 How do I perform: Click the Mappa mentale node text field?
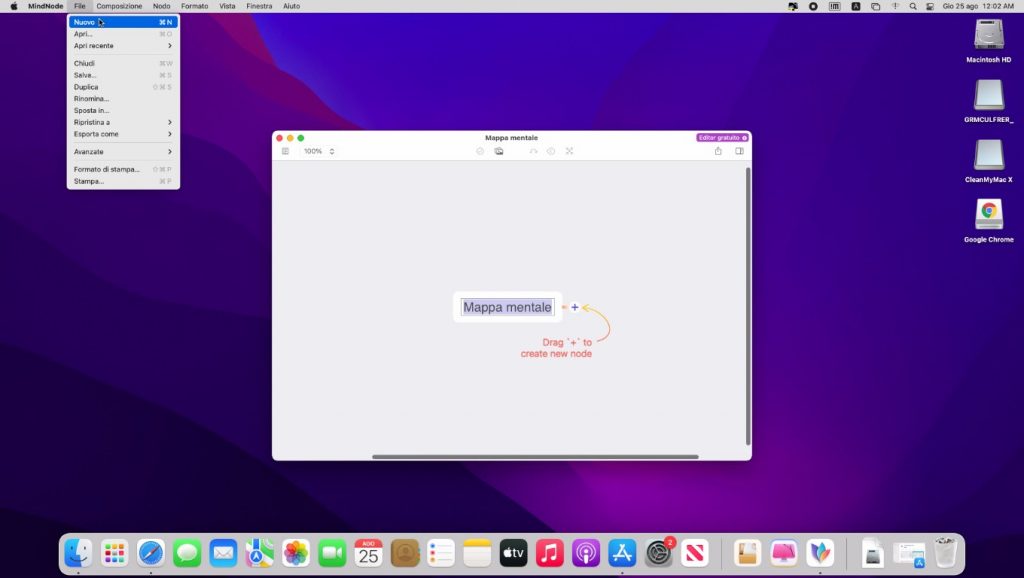[507, 307]
